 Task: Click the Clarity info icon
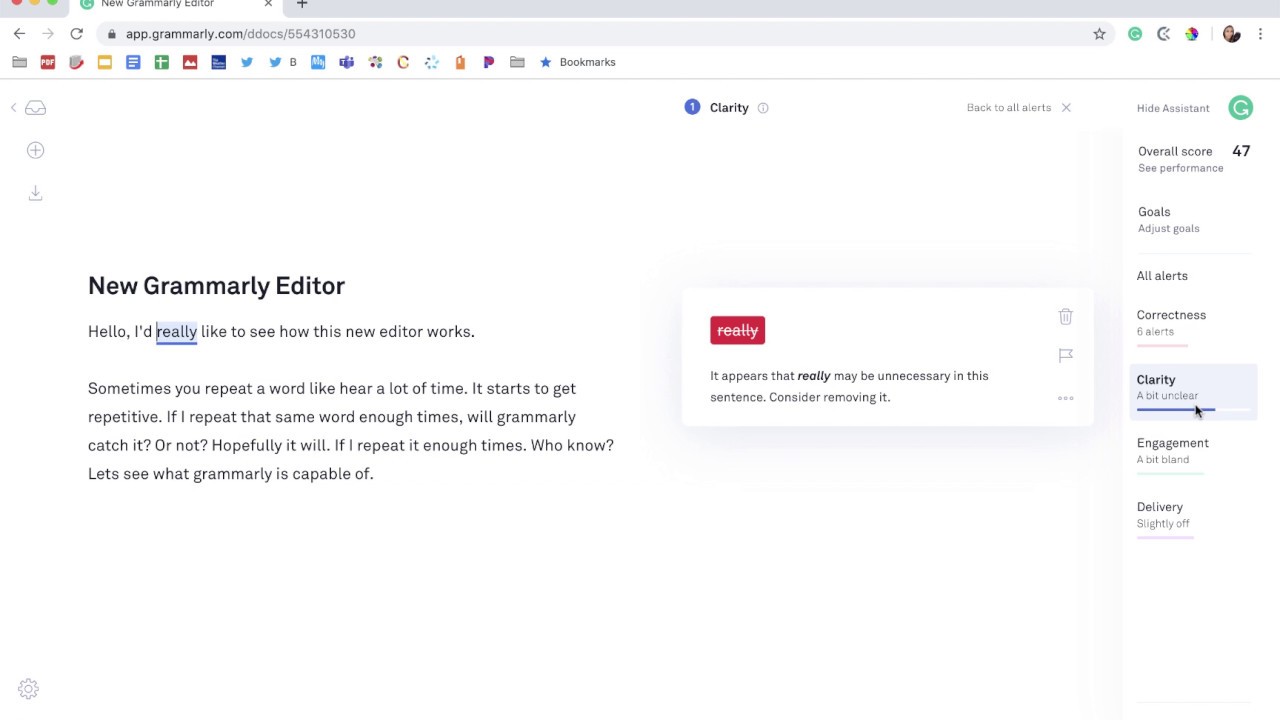[x=763, y=108]
